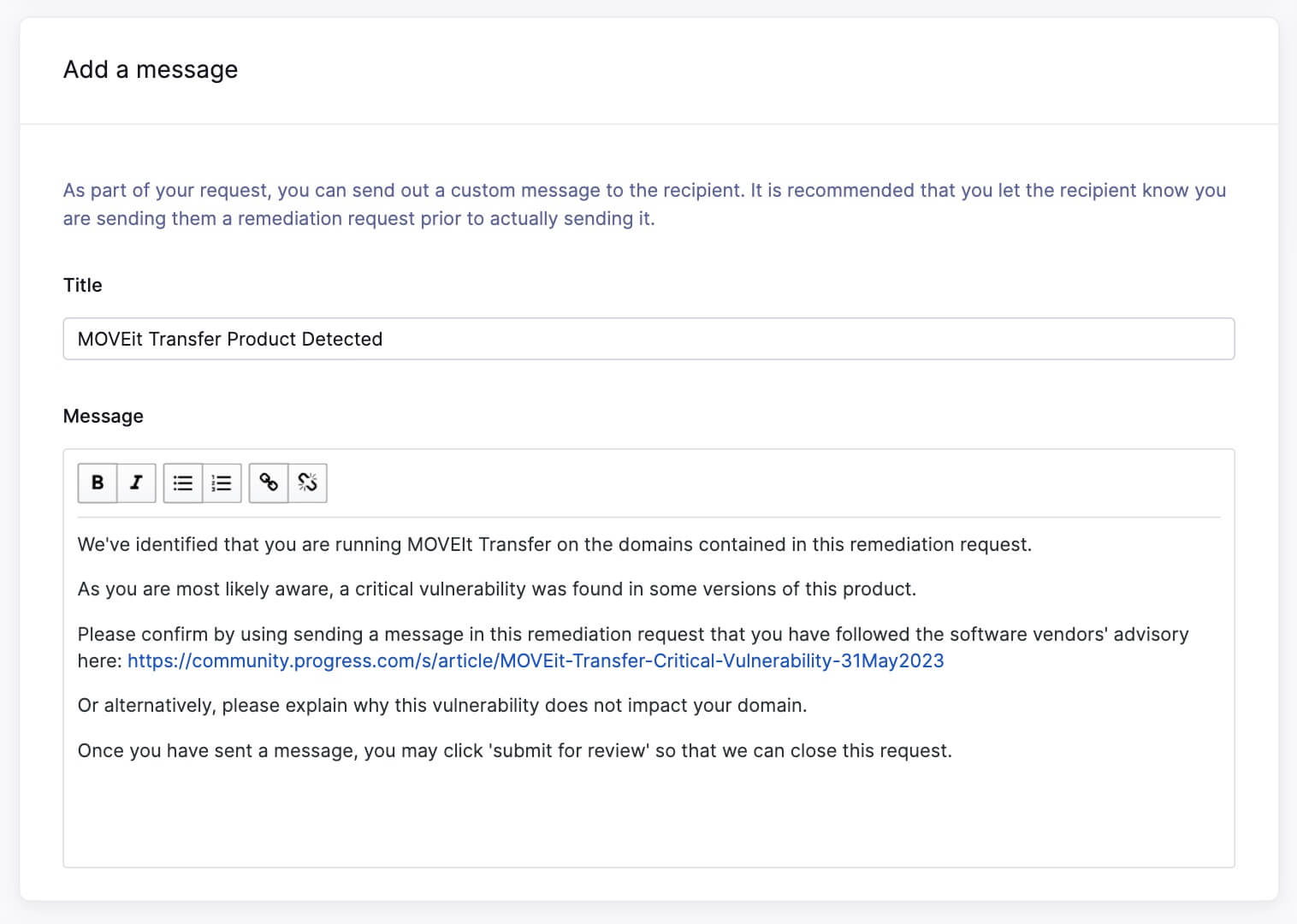Click the Message field label
Image resolution: width=1297 pixels, height=924 pixels.
coord(103,416)
